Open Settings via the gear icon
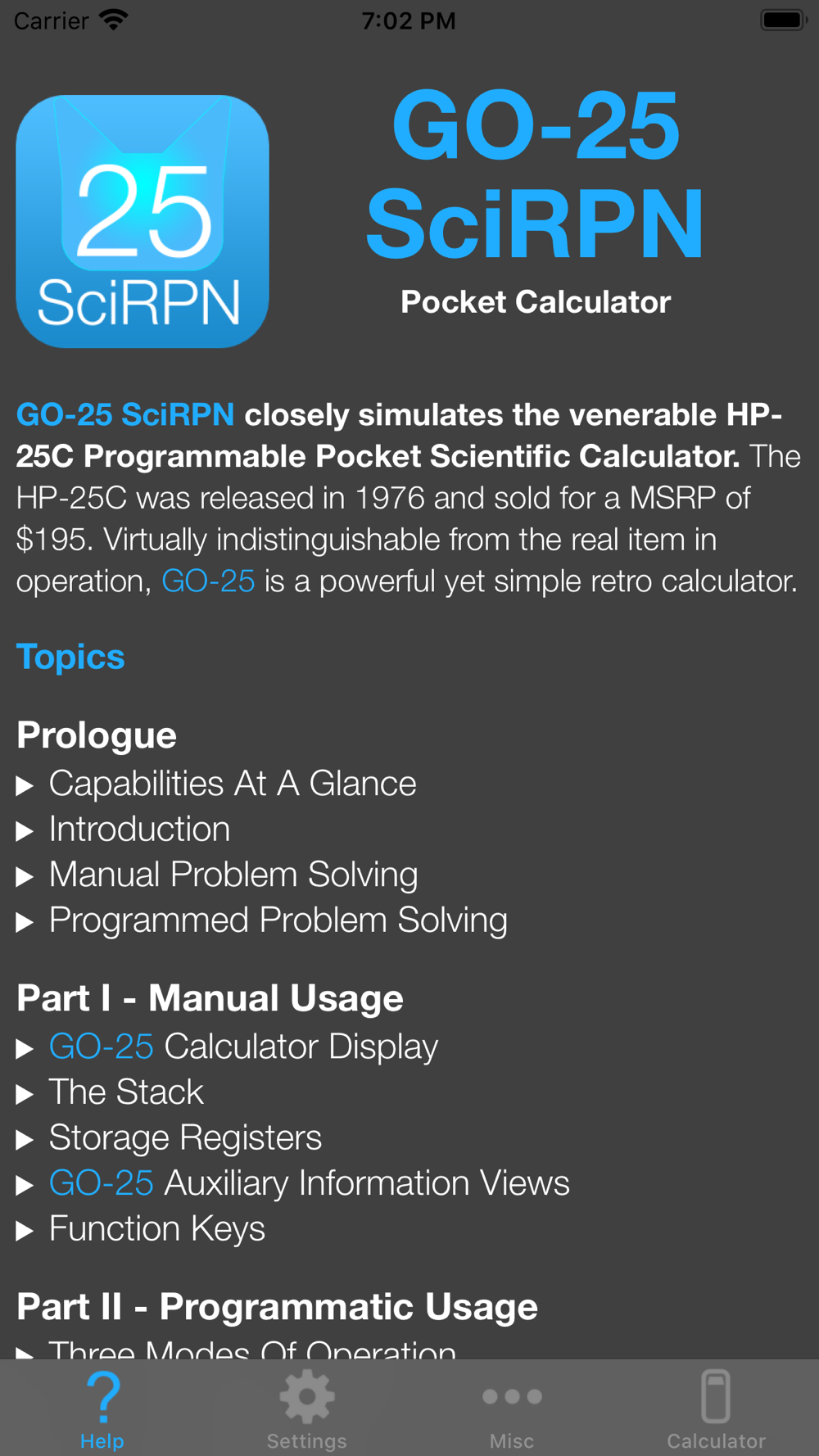Image resolution: width=819 pixels, height=1456 pixels. 307,1397
